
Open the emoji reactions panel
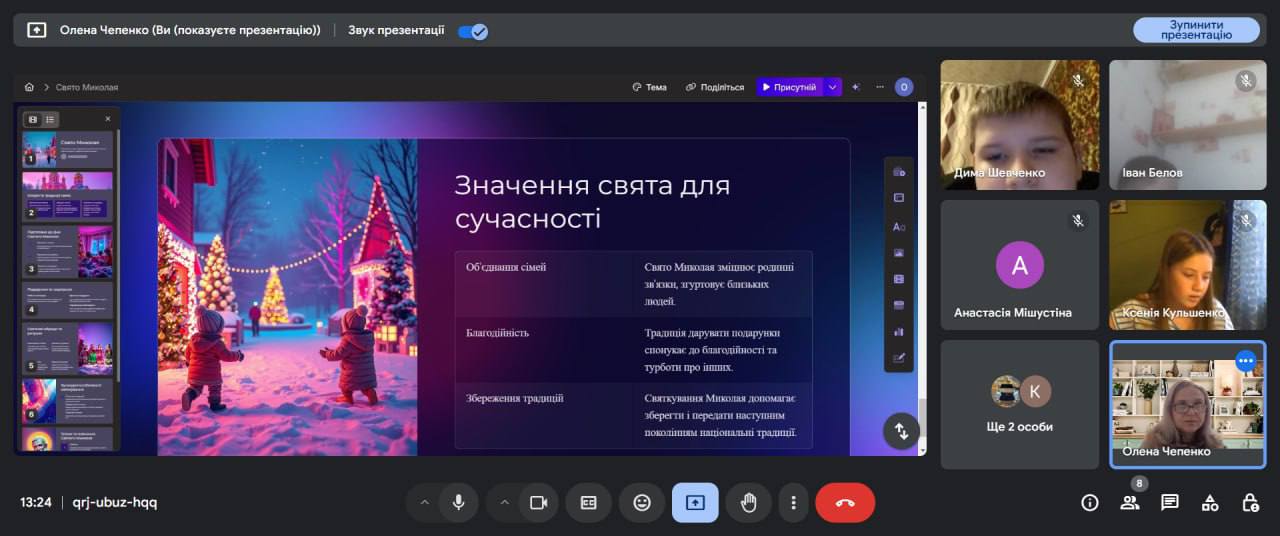point(642,503)
